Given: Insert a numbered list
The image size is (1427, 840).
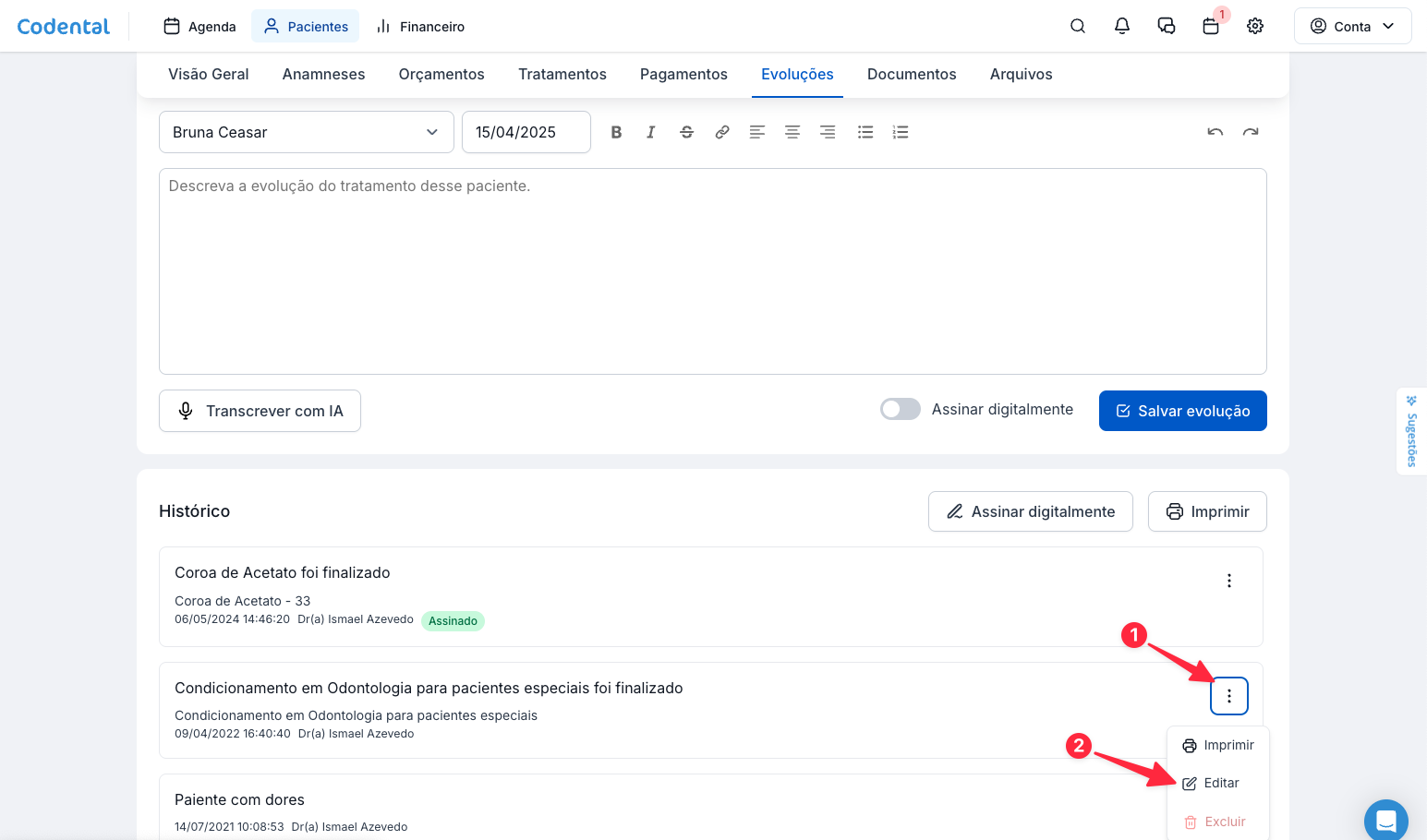Looking at the screenshot, I should pyautogui.click(x=901, y=132).
